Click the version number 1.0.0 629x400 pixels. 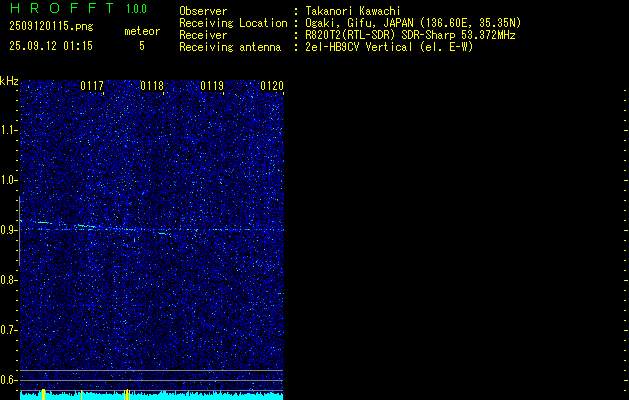pyautogui.click(x=136, y=9)
